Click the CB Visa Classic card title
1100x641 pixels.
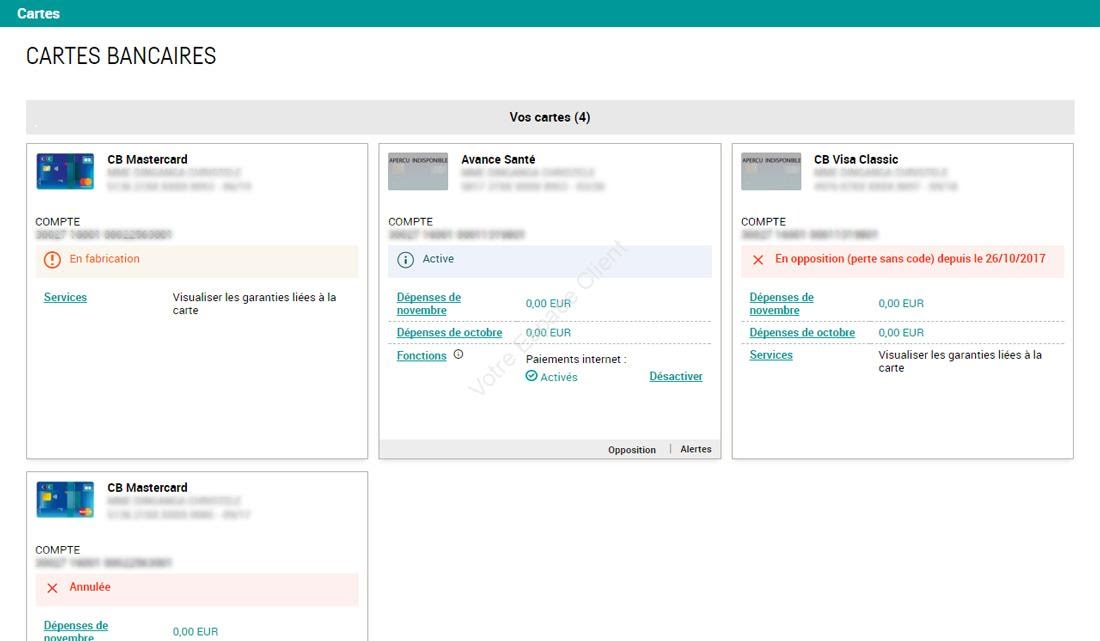(x=856, y=159)
